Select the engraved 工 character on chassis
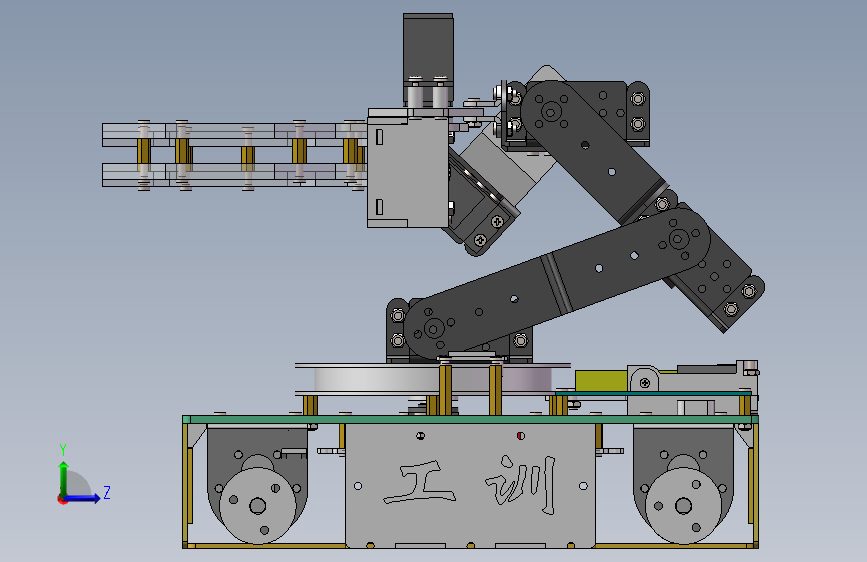867x562 pixels. pos(420,483)
